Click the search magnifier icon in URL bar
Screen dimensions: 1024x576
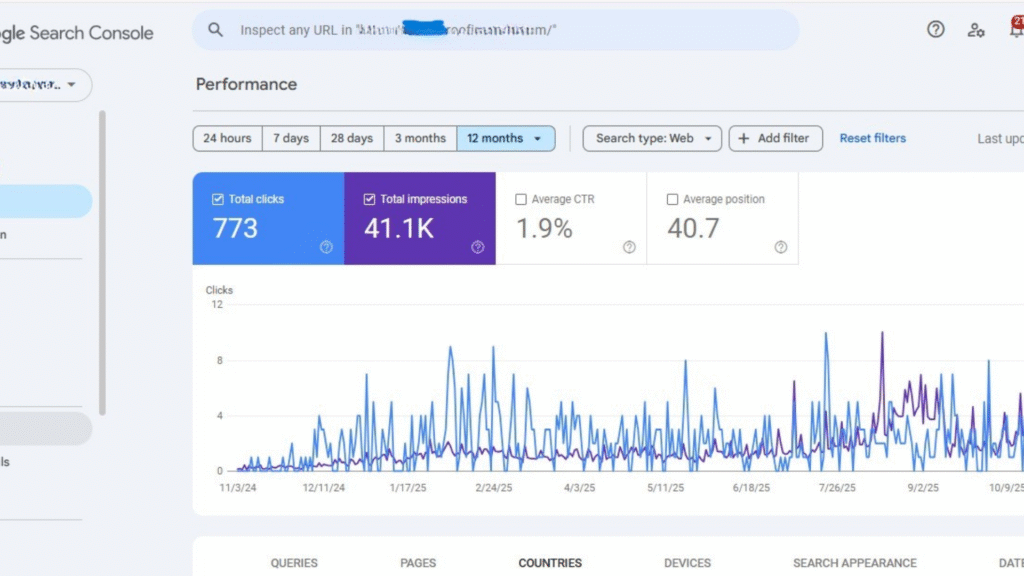(x=215, y=30)
